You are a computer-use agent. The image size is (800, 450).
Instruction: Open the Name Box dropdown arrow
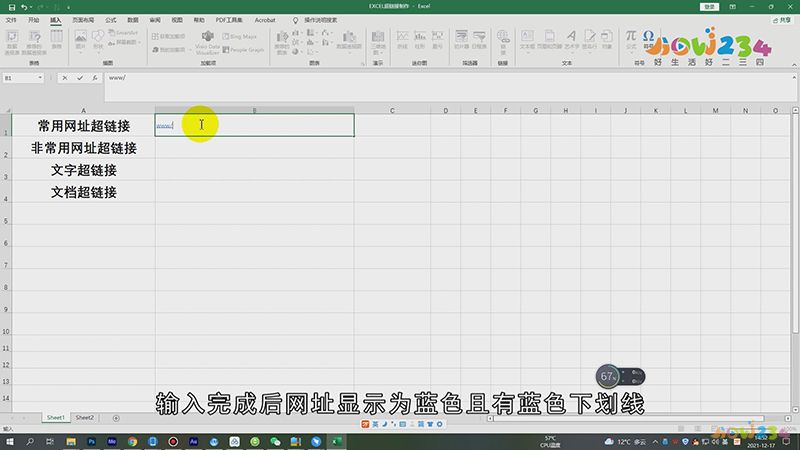40,78
